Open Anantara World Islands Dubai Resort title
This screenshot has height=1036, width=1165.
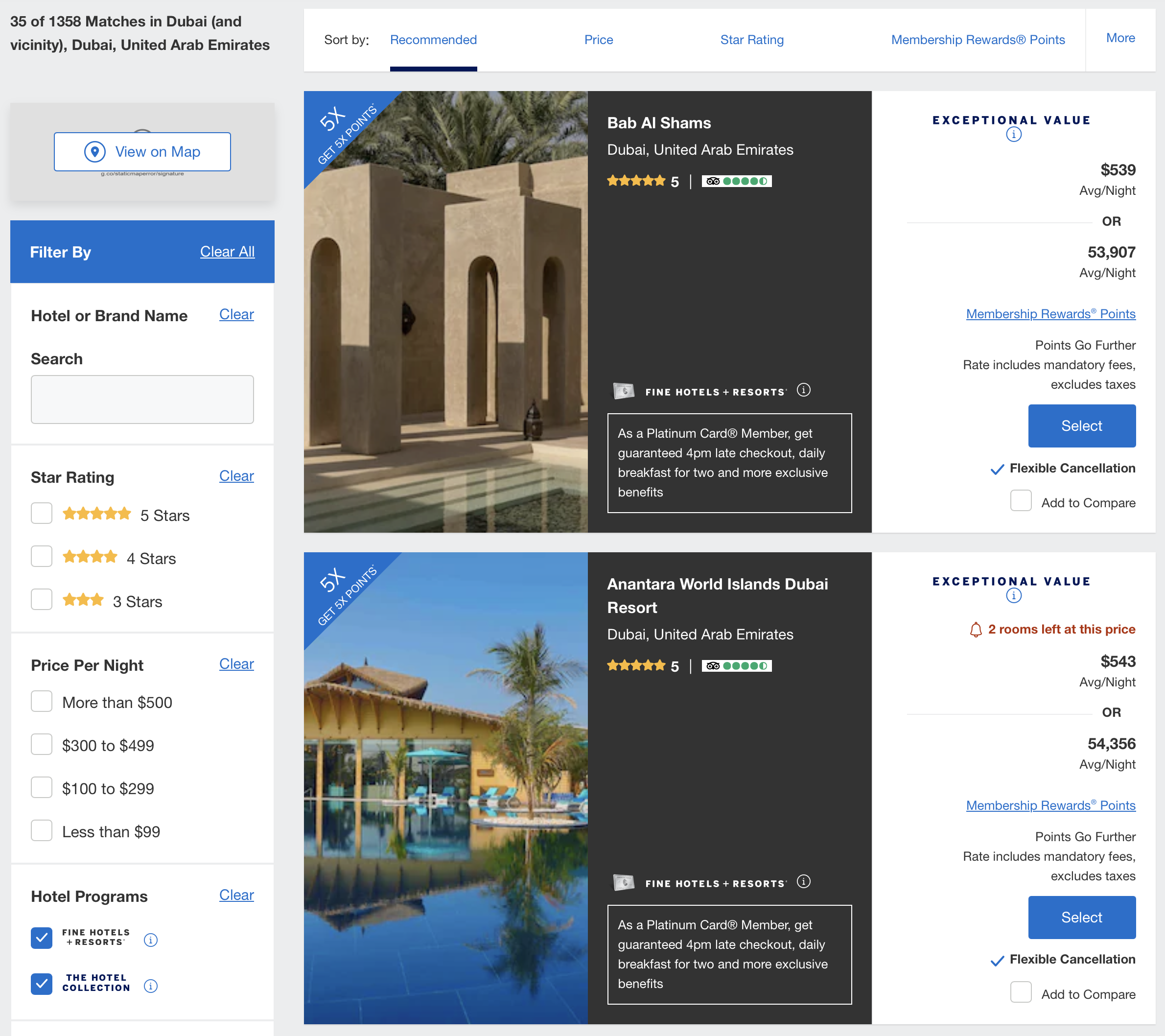click(x=718, y=596)
